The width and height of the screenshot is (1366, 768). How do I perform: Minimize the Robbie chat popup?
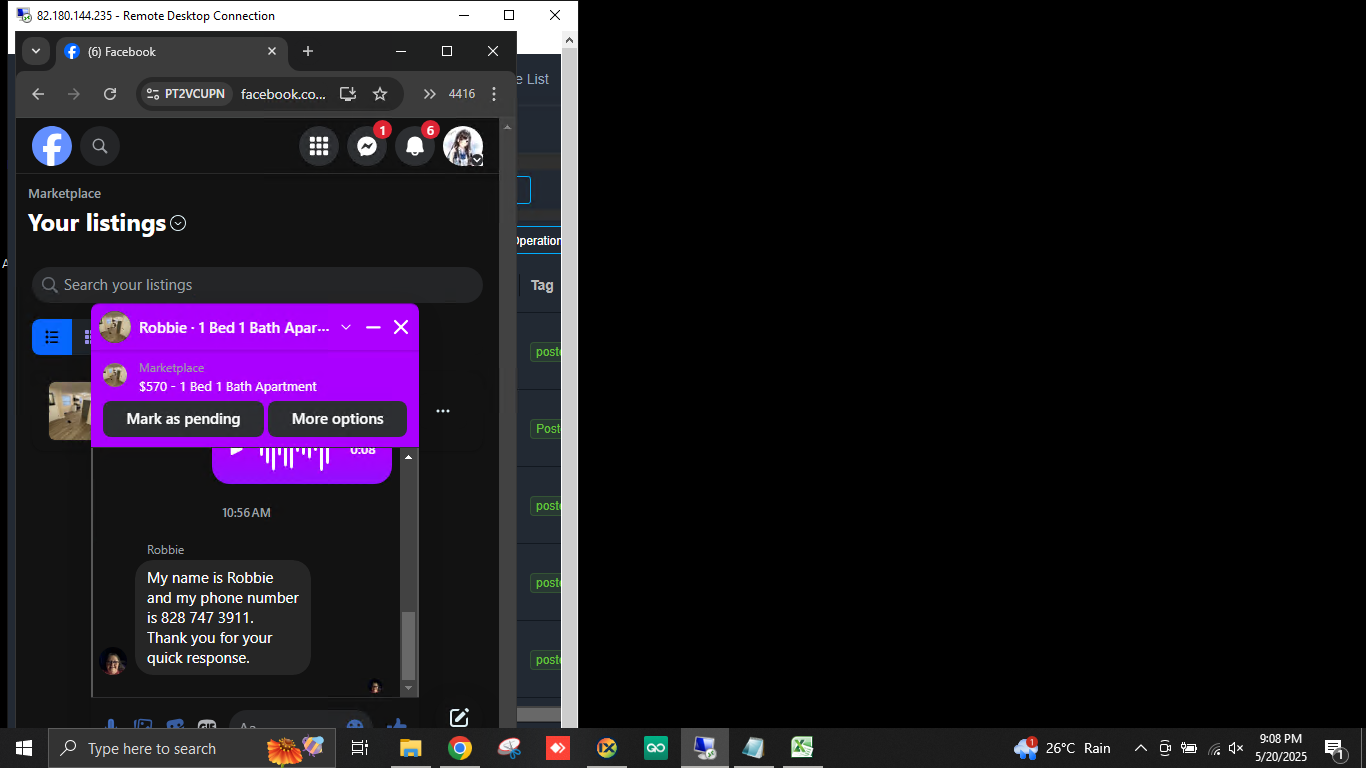pyautogui.click(x=374, y=327)
